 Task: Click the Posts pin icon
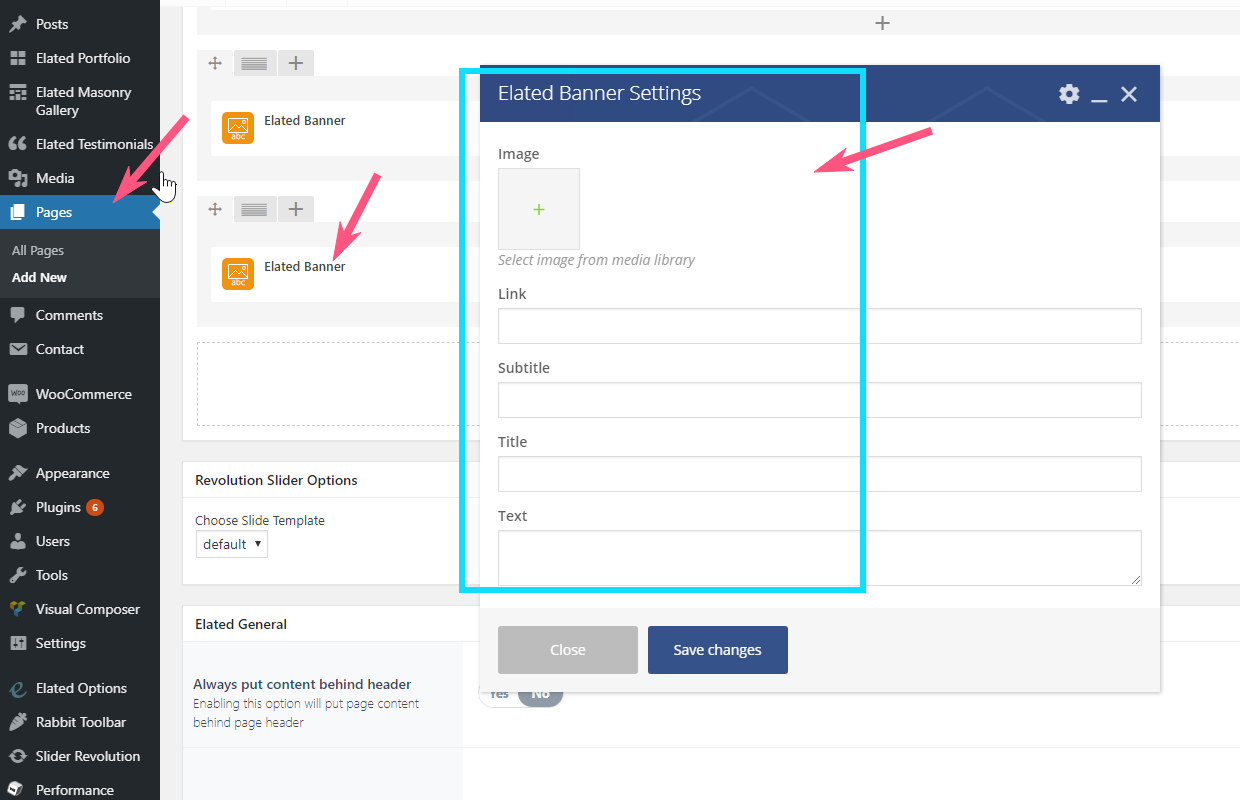(18, 24)
